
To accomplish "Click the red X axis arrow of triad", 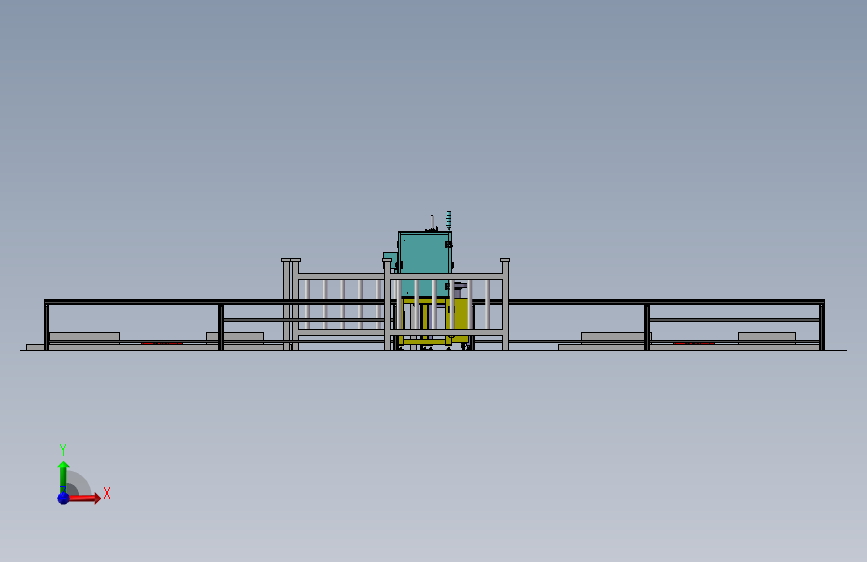I will [84, 498].
